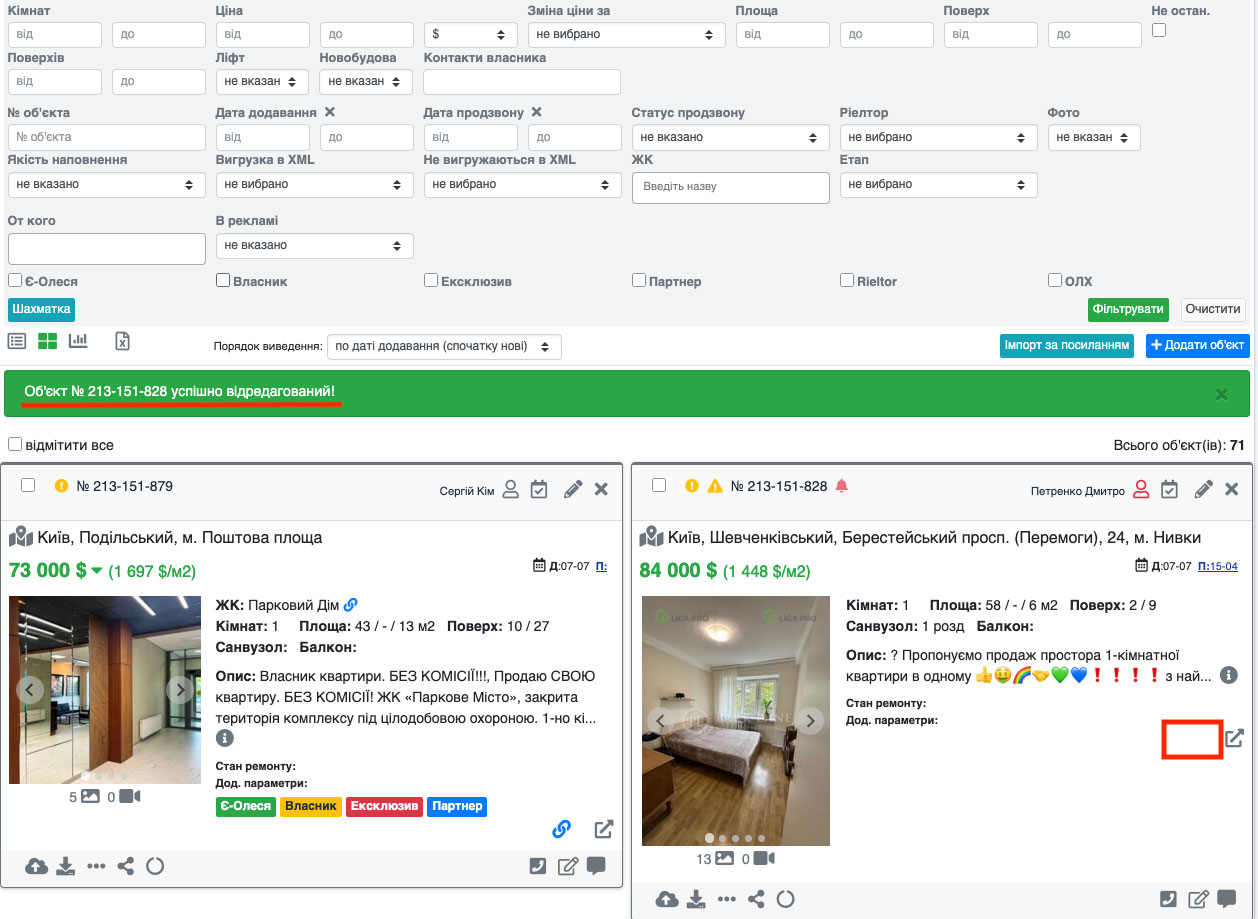Click Додати об'єкт button
1258x919 pixels.
point(1198,345)
